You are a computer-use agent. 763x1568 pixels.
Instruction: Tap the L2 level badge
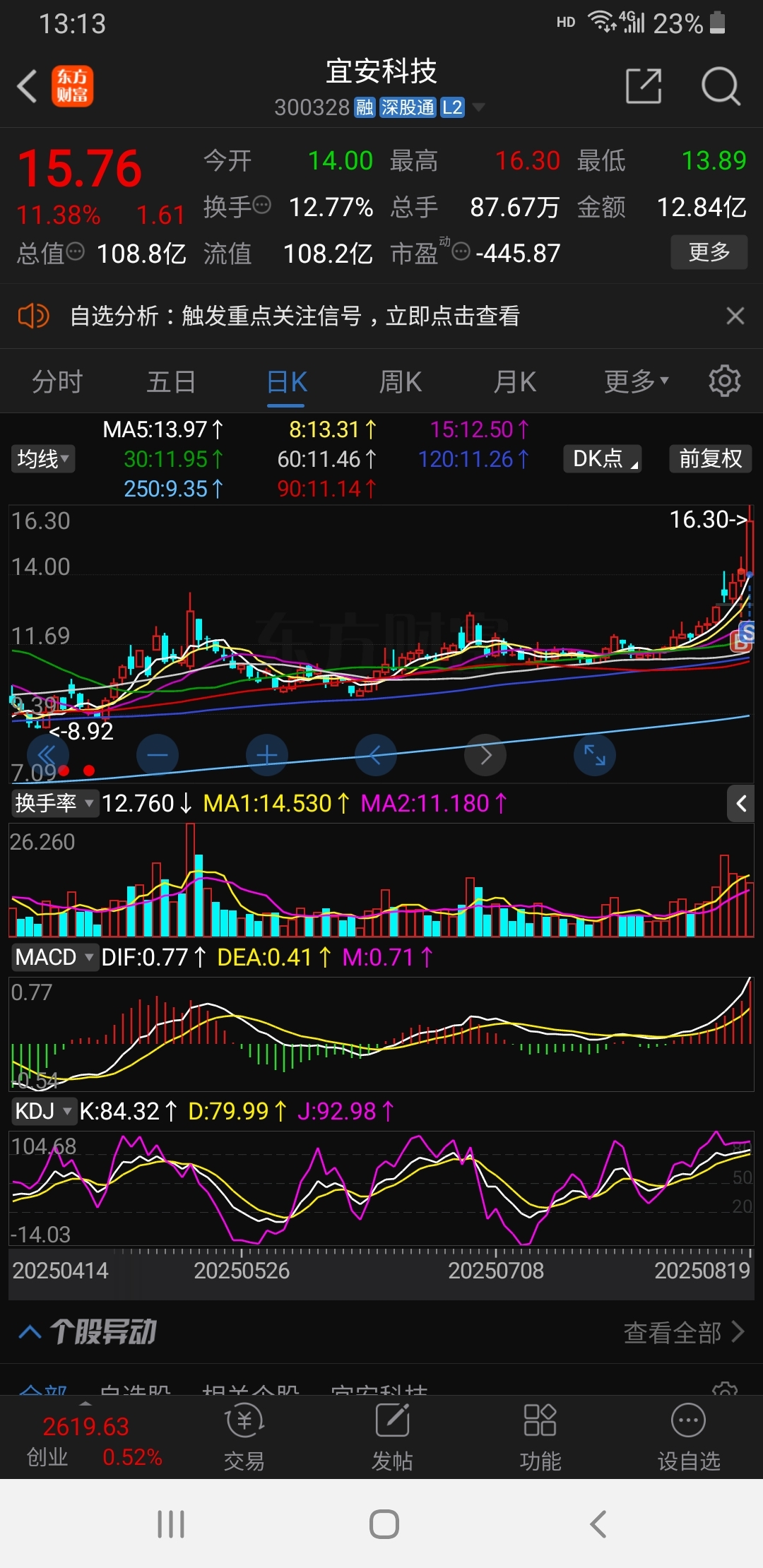tap(452, 107)
